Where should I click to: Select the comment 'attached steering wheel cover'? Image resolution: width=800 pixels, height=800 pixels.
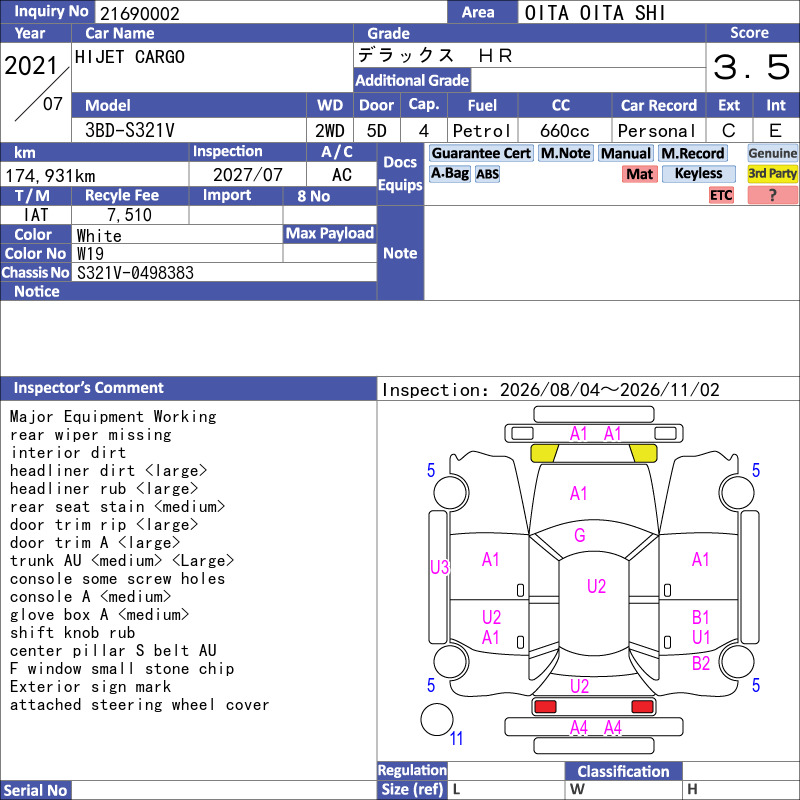[x=139, y=705]
